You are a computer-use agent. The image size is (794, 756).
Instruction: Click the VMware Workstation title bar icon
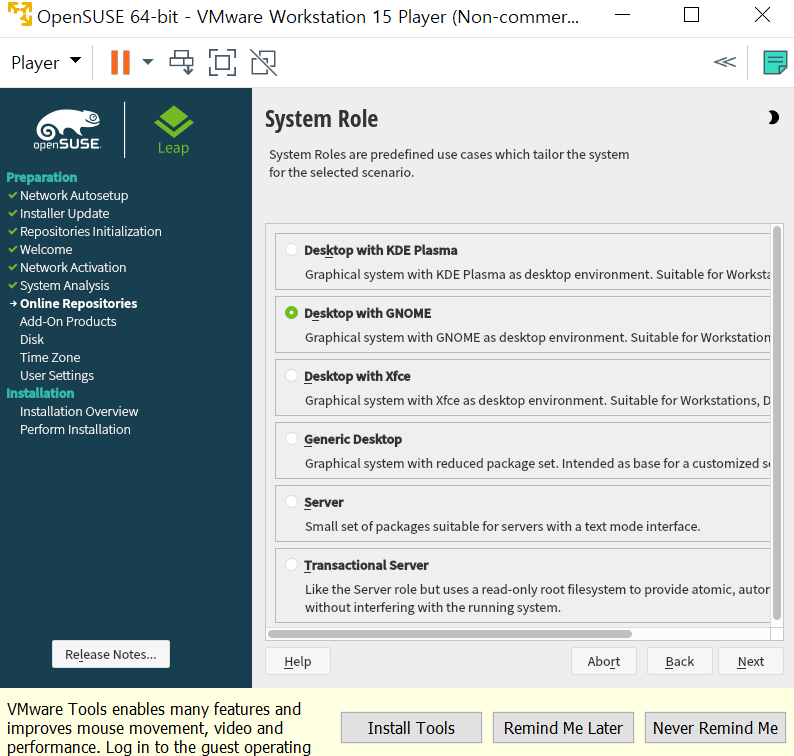point(19,15)
